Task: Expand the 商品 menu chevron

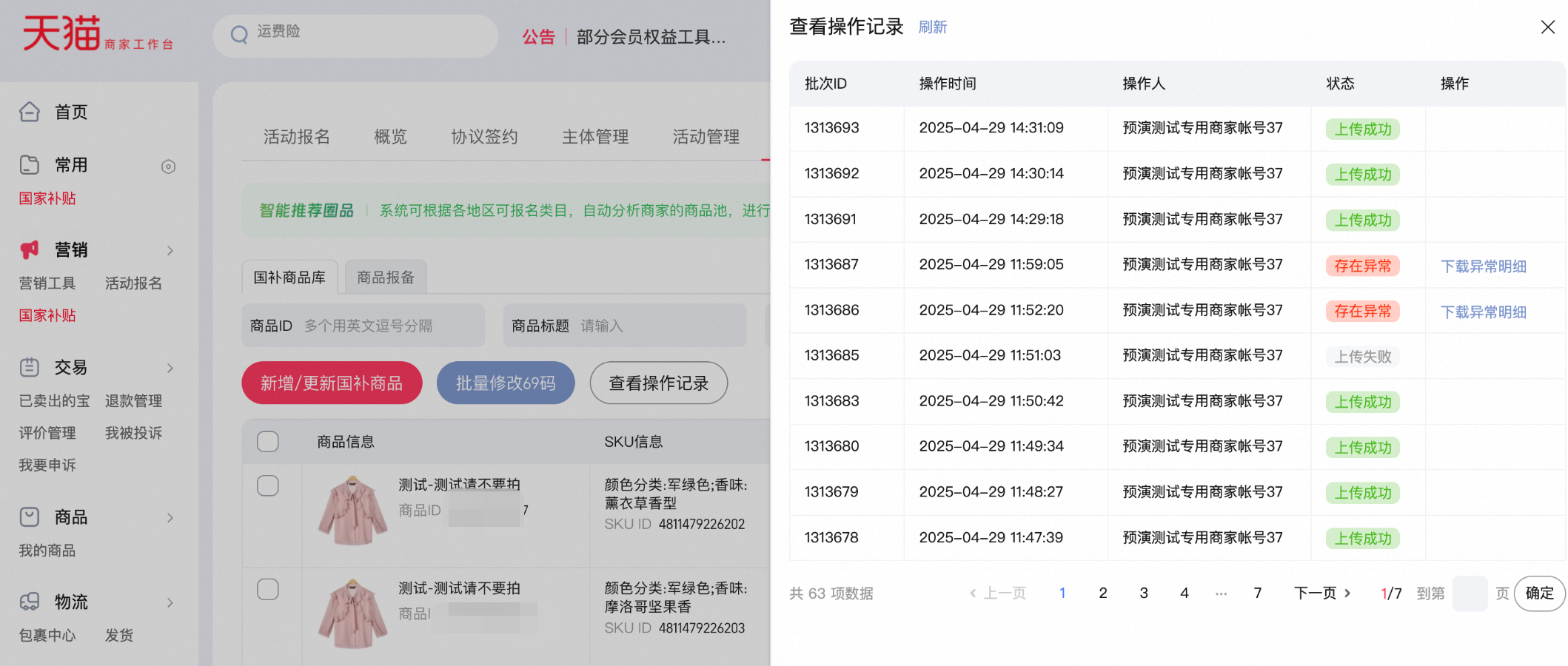Action: pos(170,517)
